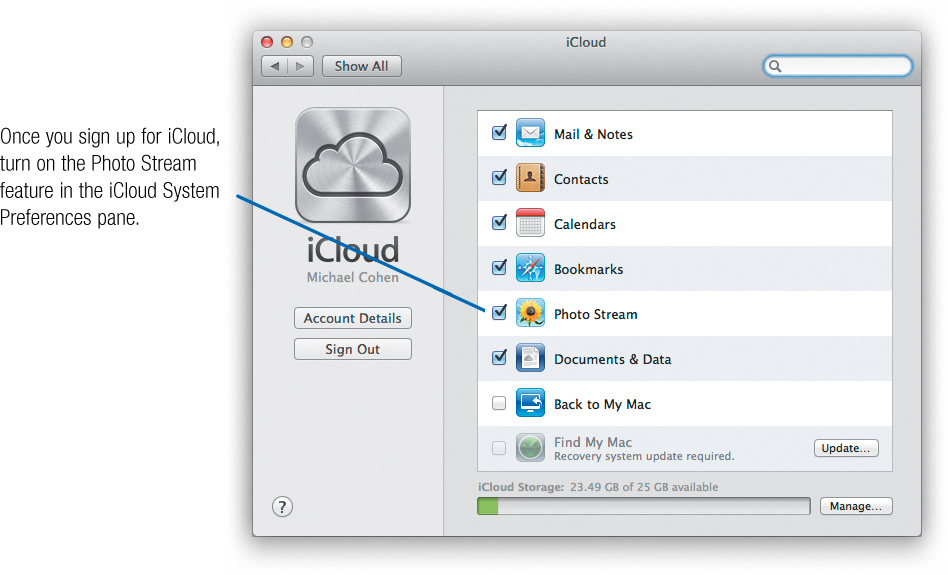Uncheck the Mail & Notes checkbox
948x575 pixels.
[499, 132]
